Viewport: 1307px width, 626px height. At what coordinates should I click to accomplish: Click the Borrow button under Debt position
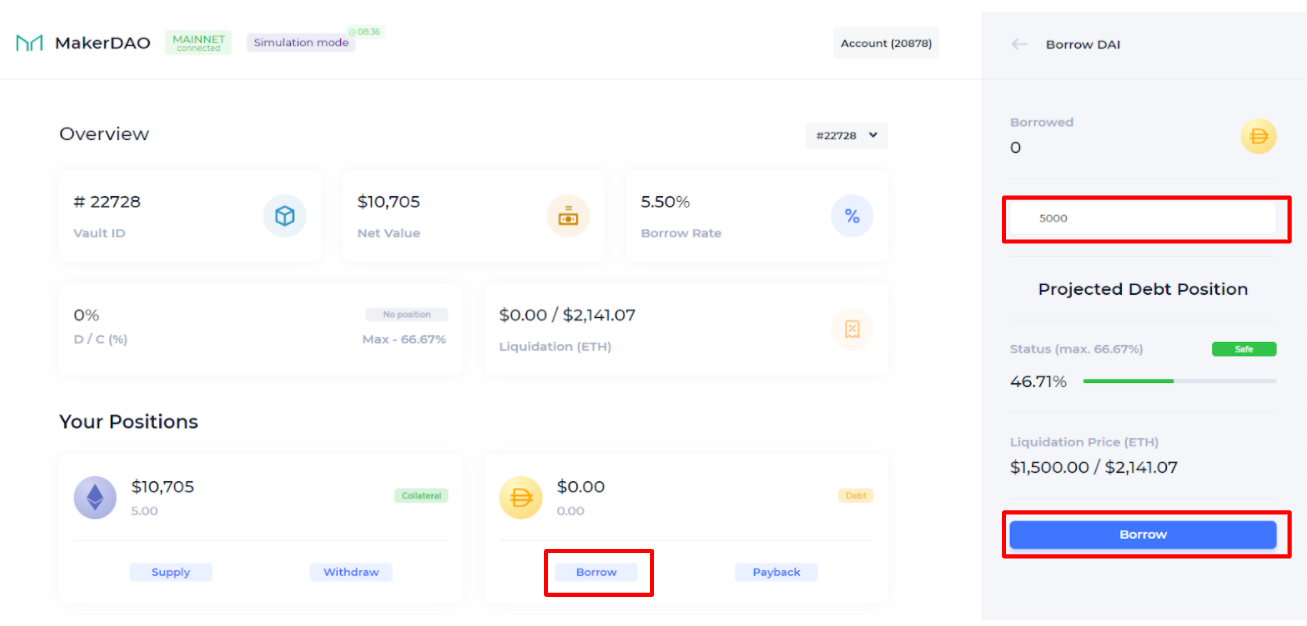coord(596,572)
